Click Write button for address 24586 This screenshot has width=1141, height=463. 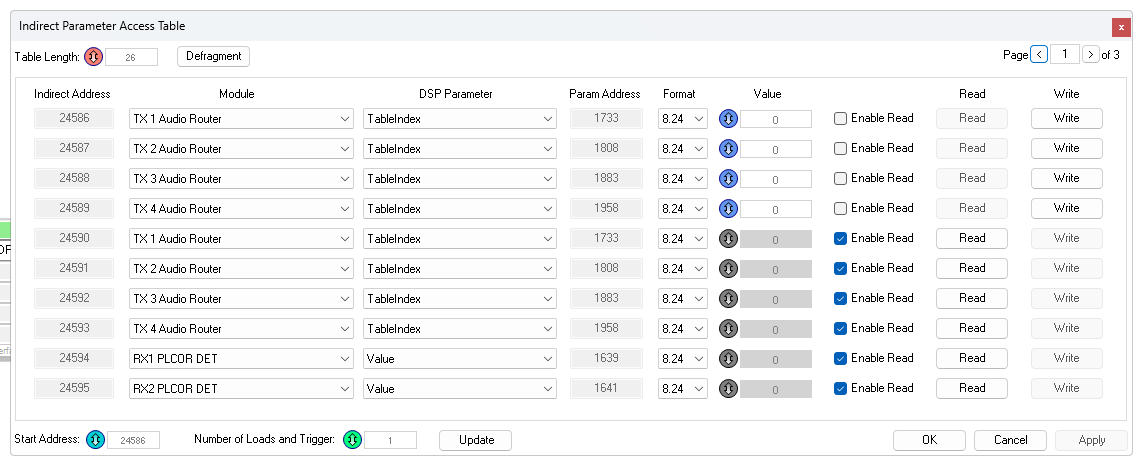[x=1066, y=118]
